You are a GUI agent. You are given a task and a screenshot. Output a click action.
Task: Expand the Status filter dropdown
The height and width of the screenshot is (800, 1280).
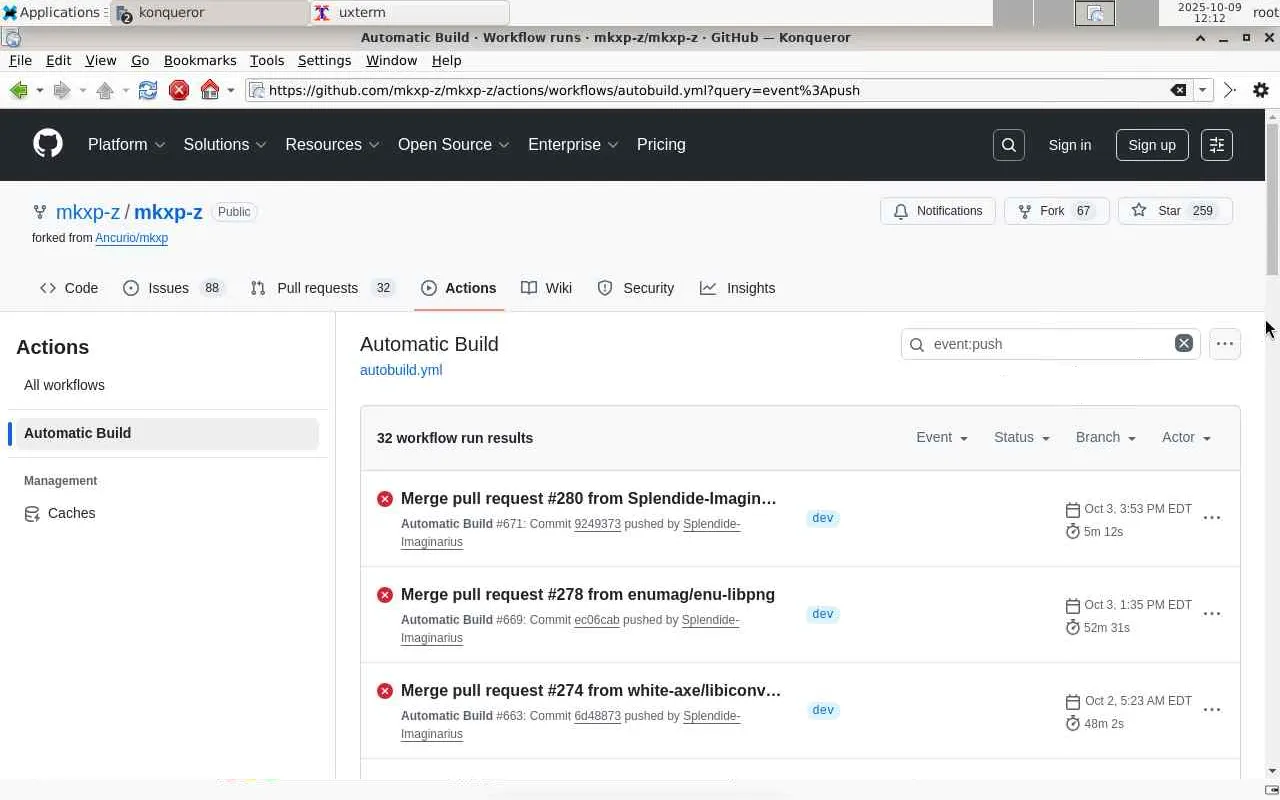[x=1021, y=437]
